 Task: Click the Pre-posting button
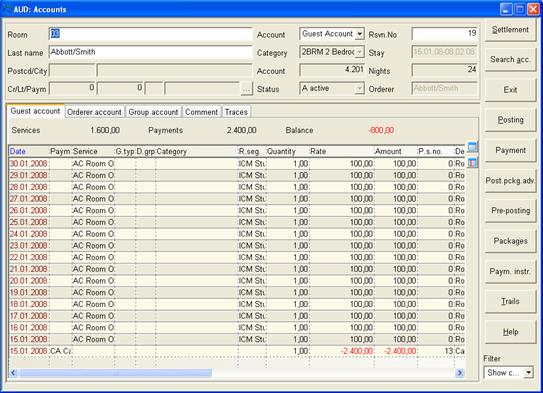[510, 211]
